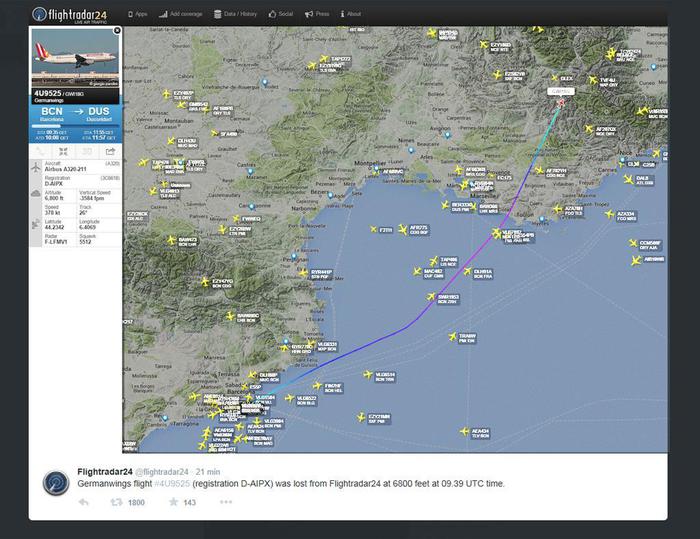Open the Social menu
This screenshot has width=700, height=539.
[282, 15]
